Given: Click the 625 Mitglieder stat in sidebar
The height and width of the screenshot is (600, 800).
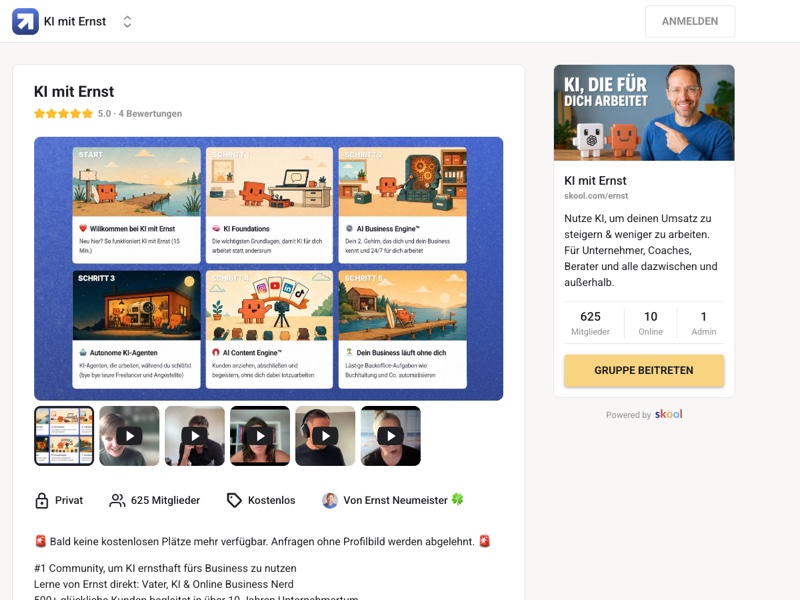Looking at the screenshot, I should [590, 323].
